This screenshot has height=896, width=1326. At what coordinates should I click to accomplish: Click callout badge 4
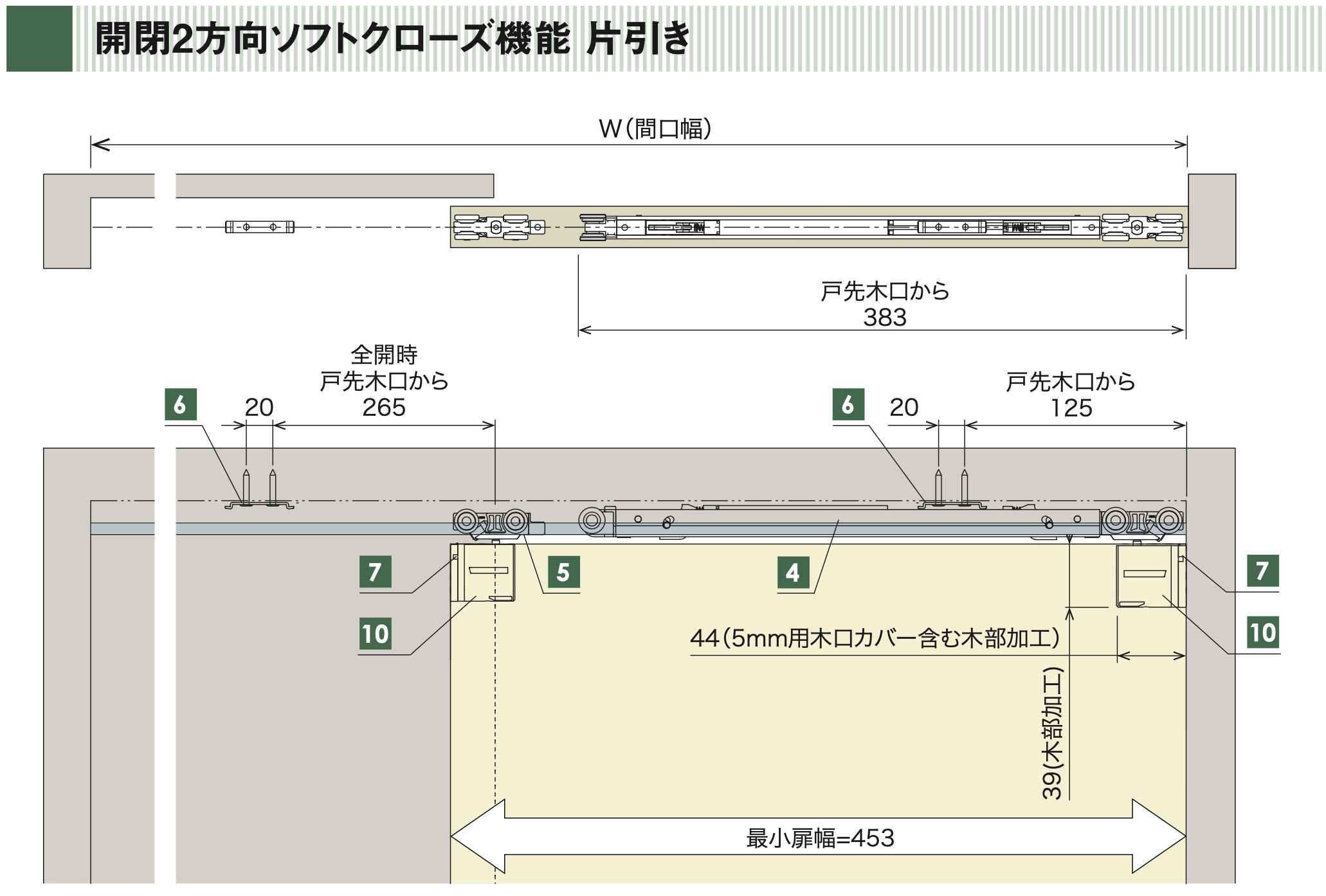[x=794, y=572]
